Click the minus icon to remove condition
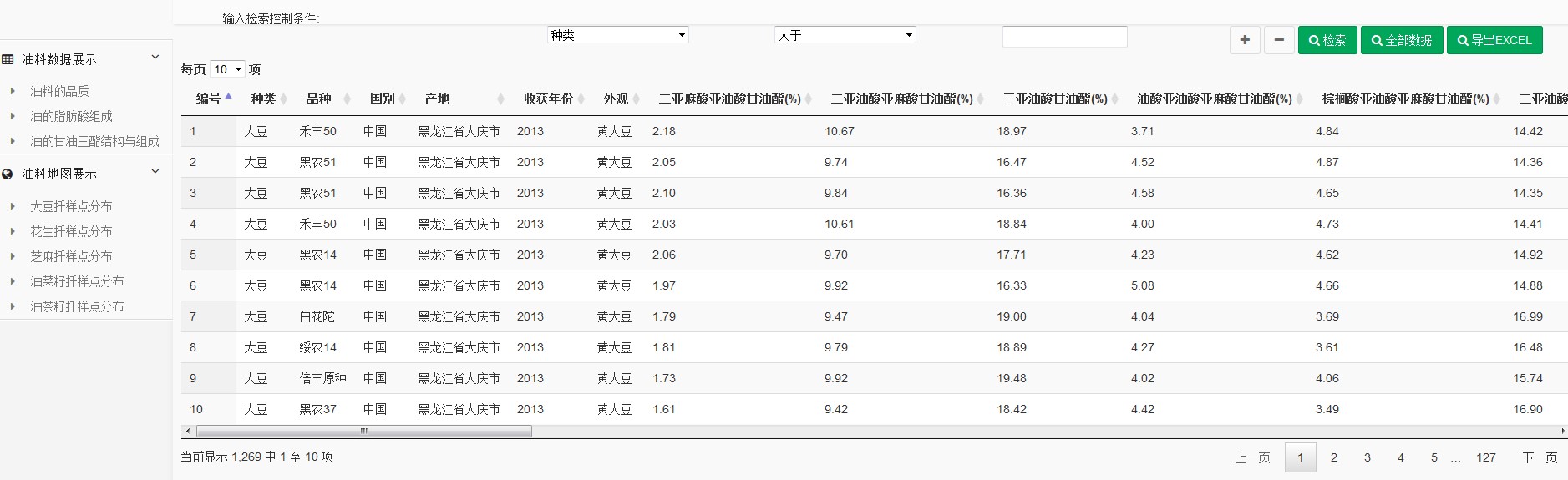The image size is (1568, 480). coord(1279,40)
